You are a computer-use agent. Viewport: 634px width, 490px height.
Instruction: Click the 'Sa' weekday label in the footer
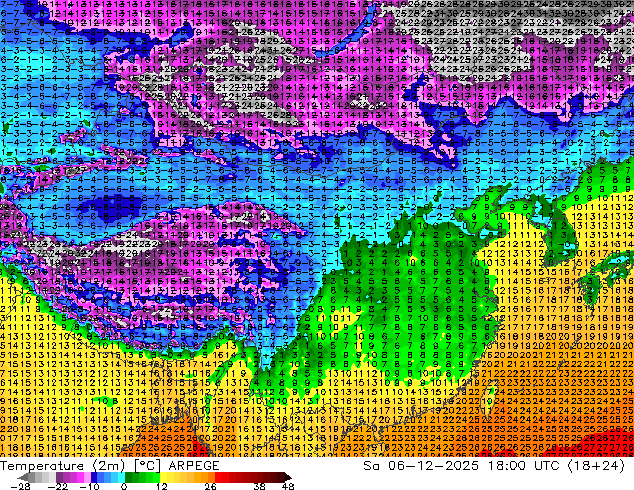tap(372, 466)
